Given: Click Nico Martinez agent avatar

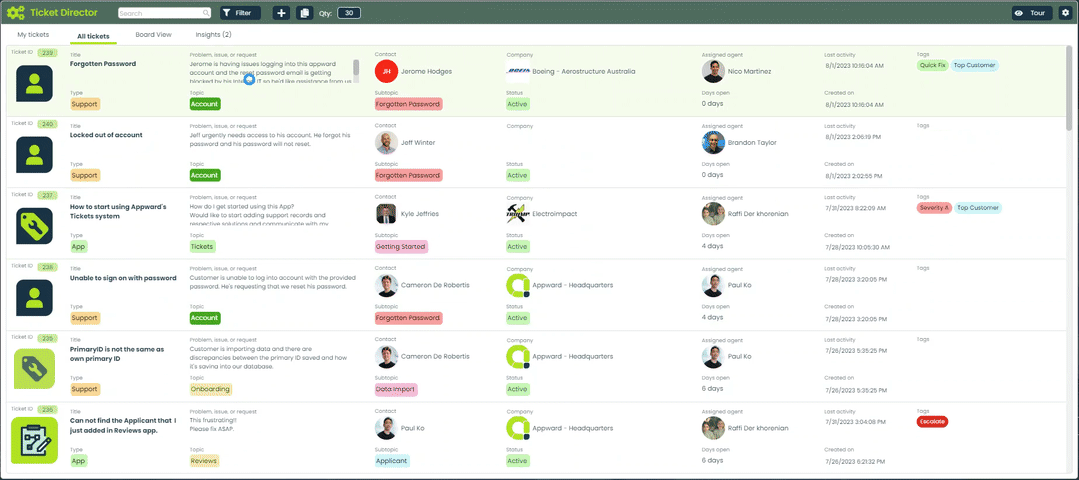Looking at the screenshot, I should 713,71.
